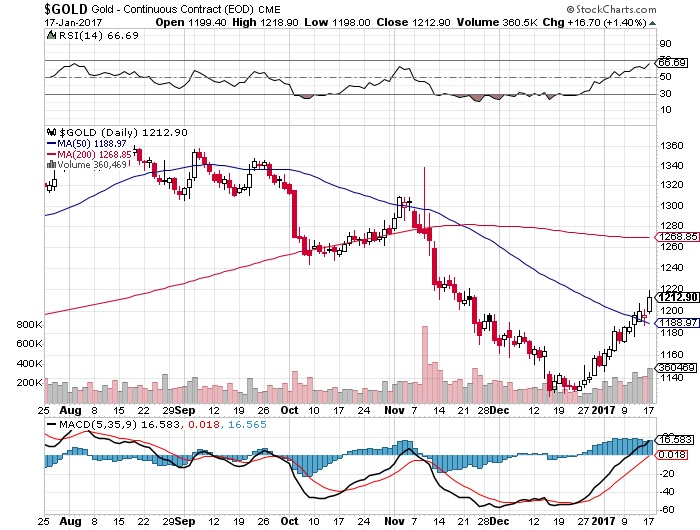Click the RSI 90 axis label
The width and height of the screenshot is (700, 530).
[x=665, y=44]
